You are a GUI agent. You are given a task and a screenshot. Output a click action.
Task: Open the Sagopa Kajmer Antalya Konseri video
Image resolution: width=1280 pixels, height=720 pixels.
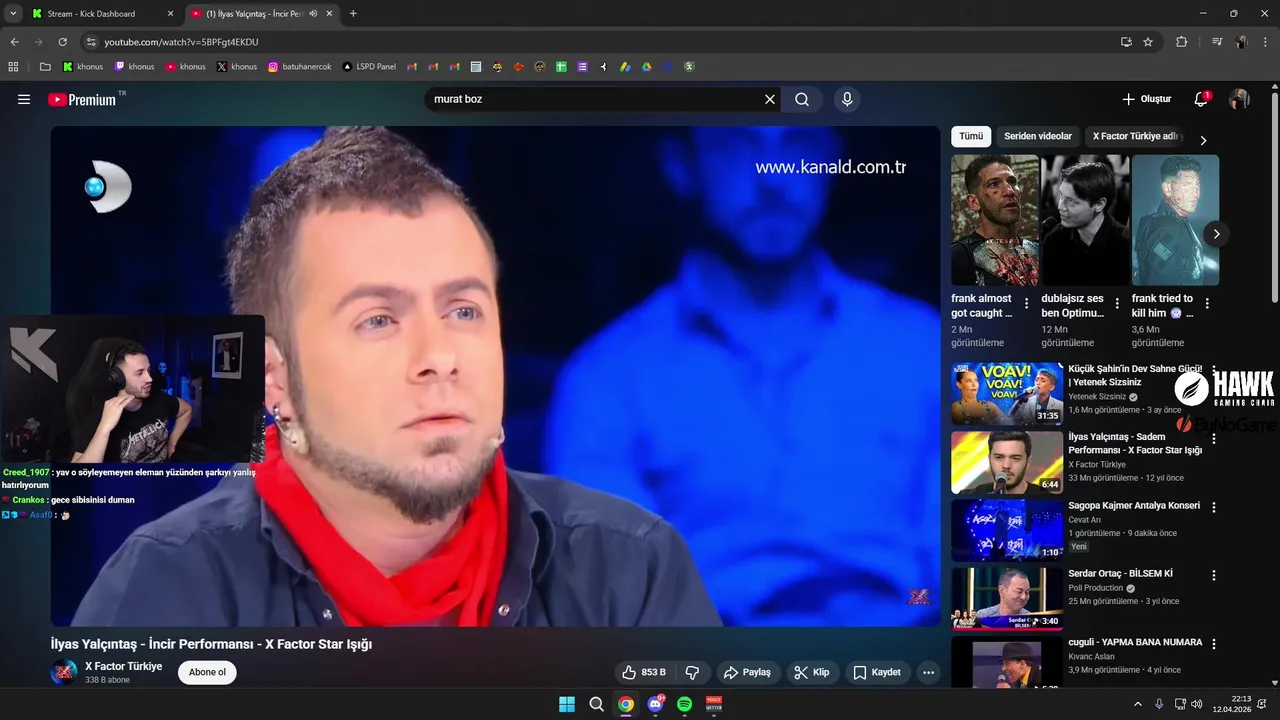click(x=1007, y=531)
